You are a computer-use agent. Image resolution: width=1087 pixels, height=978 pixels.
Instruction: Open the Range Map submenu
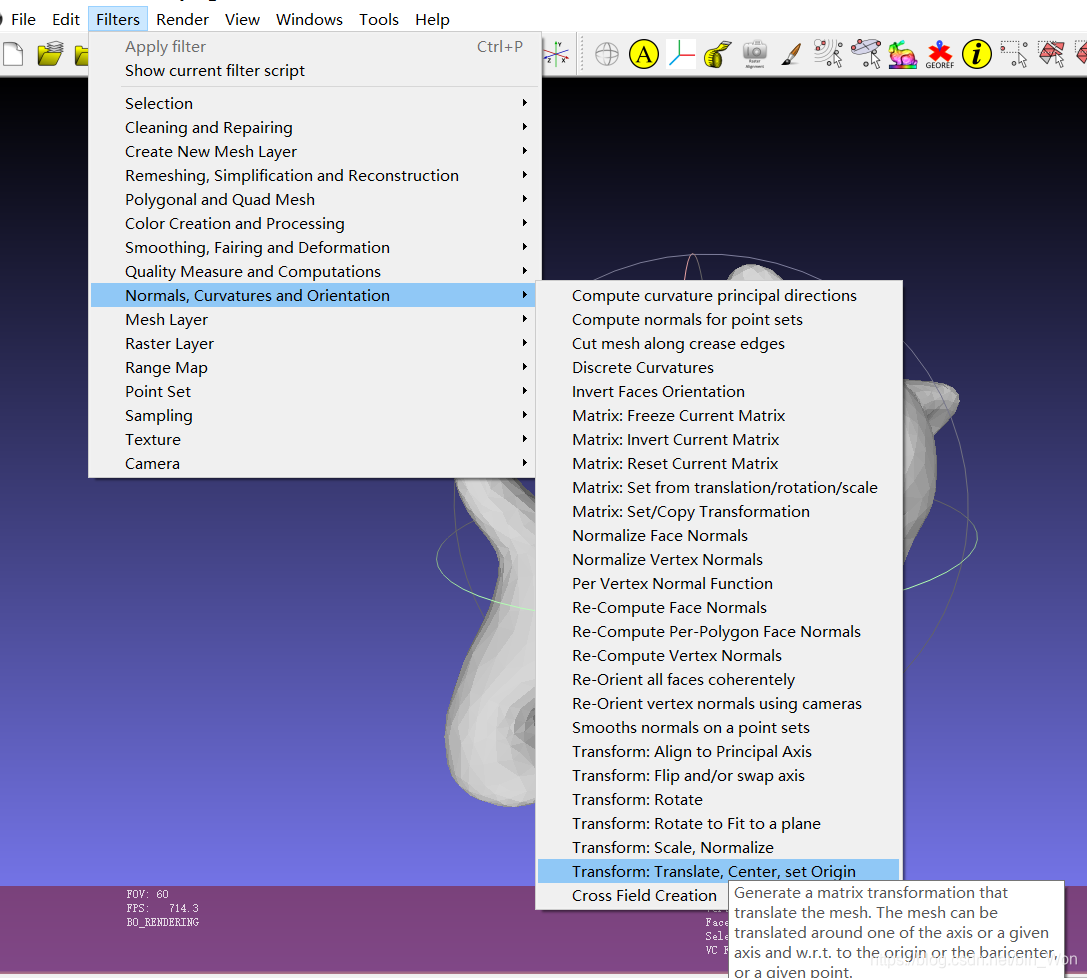tap(313, 367)
